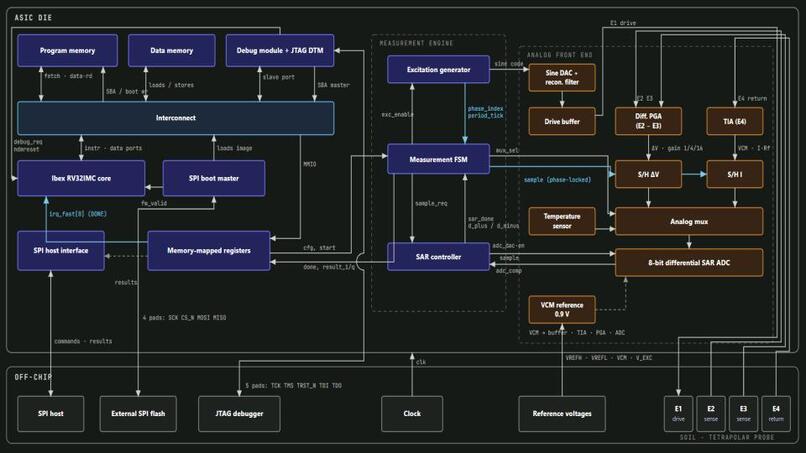Click the S/H I block
This screenshot has width=806, height=453.
pyautogui.click(x=735, y=174)
